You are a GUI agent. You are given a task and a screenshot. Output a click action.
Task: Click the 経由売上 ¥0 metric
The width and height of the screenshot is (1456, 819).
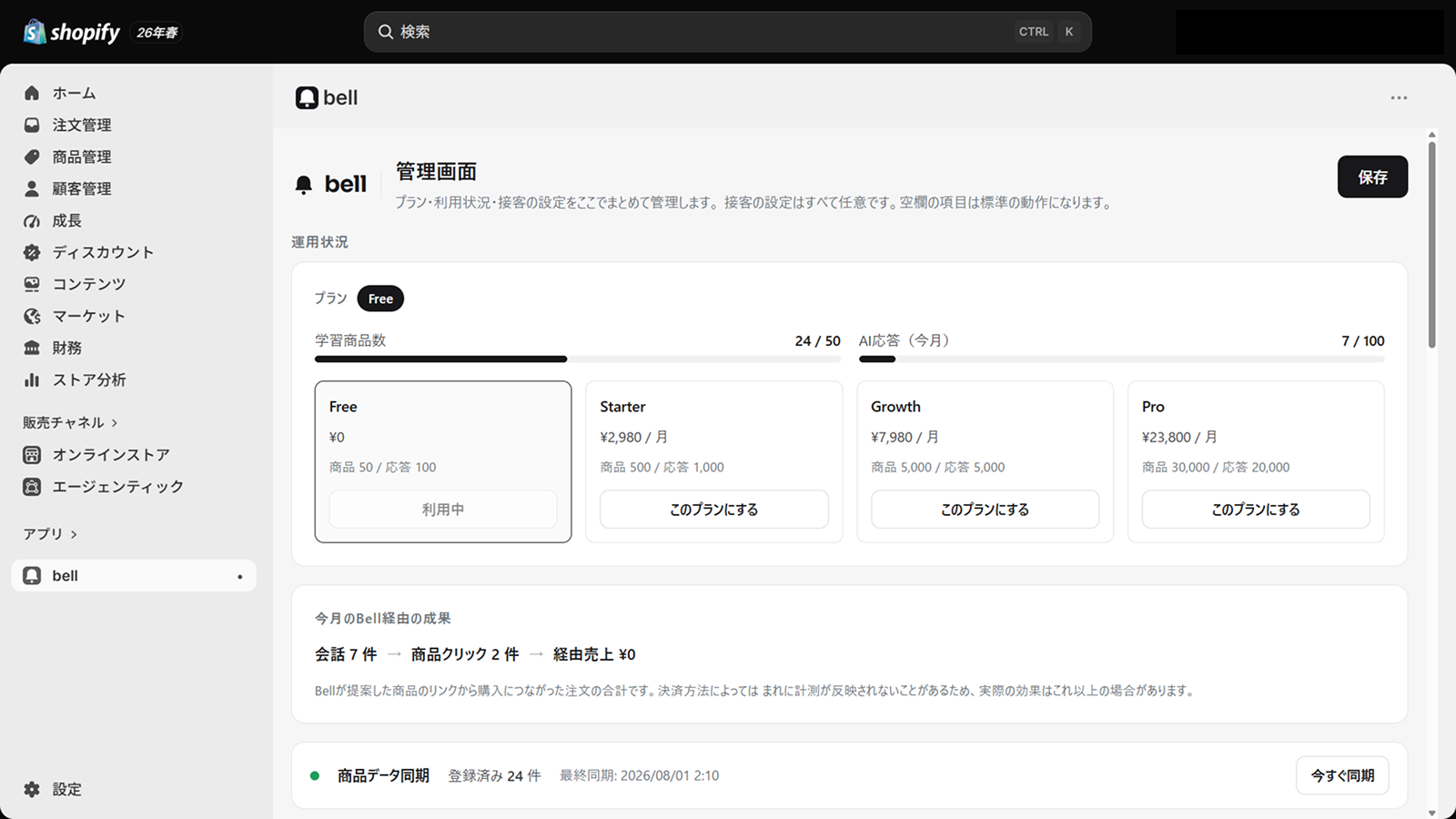(594, 654)
